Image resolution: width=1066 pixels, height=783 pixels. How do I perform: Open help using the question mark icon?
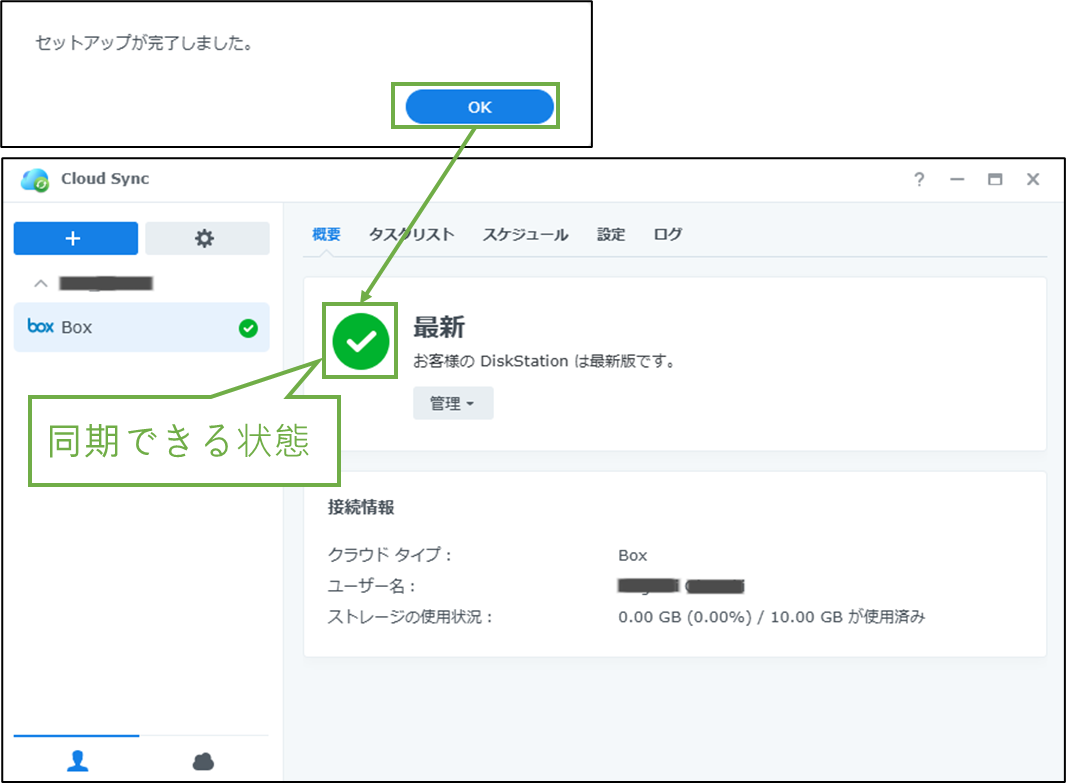918,178
